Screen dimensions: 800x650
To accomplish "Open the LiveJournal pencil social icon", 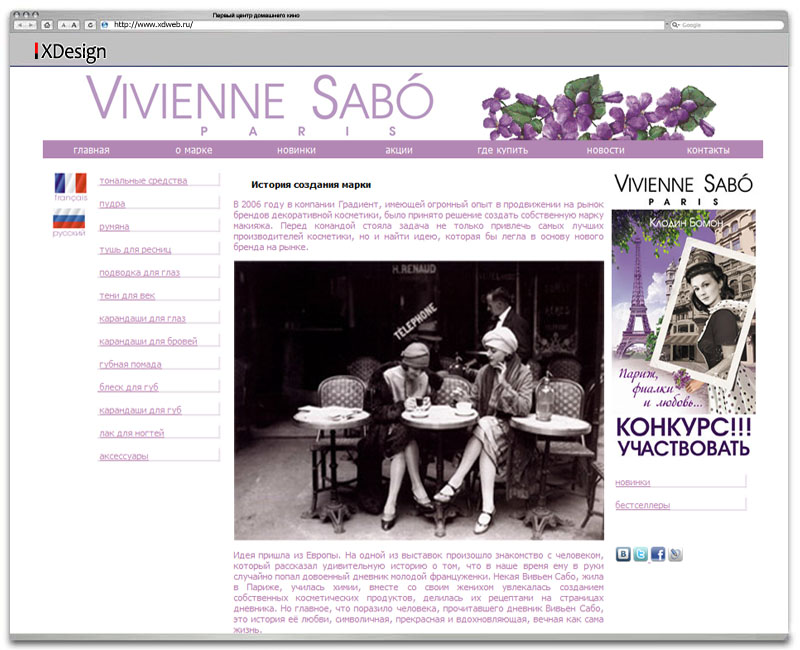I will coord(675,554).
